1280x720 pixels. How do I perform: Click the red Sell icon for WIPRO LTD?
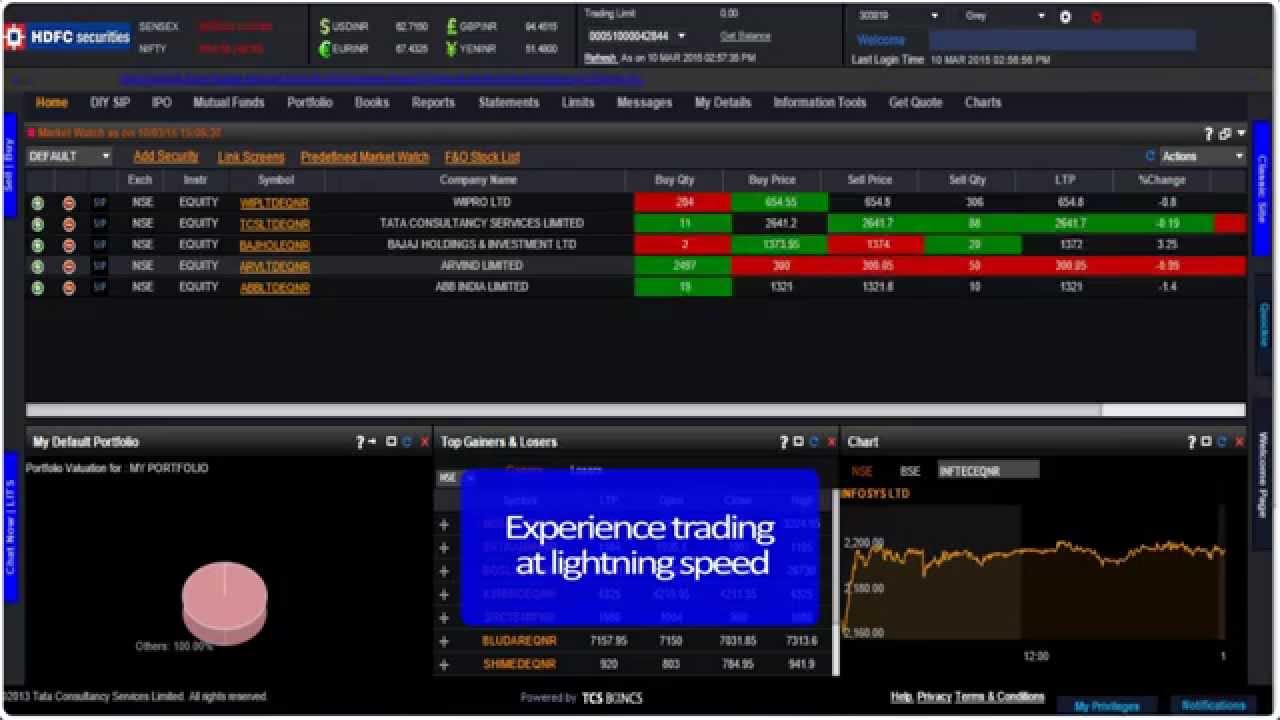tap(69, 203)
